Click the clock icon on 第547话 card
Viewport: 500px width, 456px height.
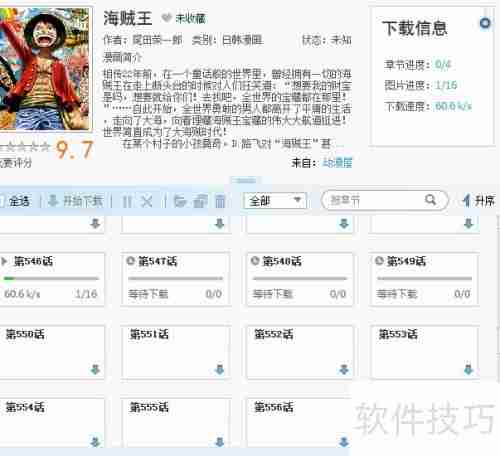131,261
